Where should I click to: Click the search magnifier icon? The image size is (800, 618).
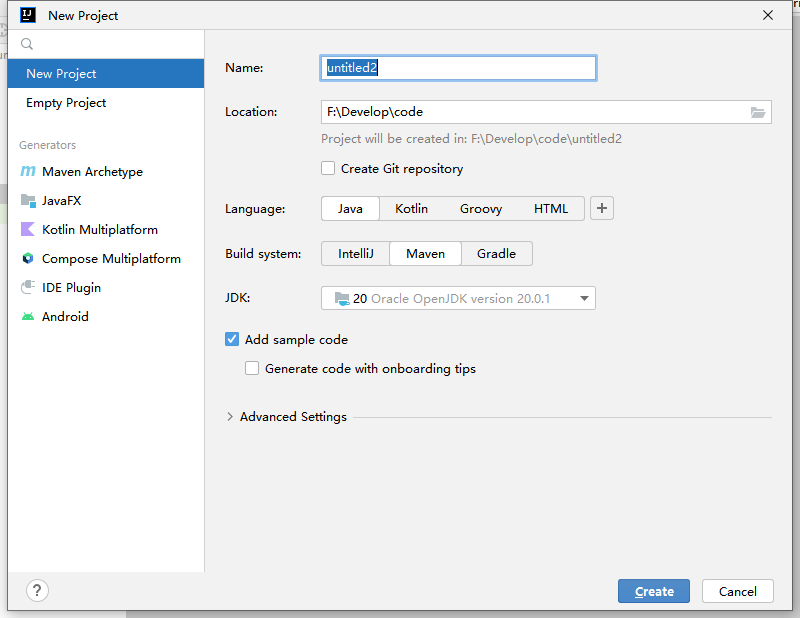pos(27,45)
